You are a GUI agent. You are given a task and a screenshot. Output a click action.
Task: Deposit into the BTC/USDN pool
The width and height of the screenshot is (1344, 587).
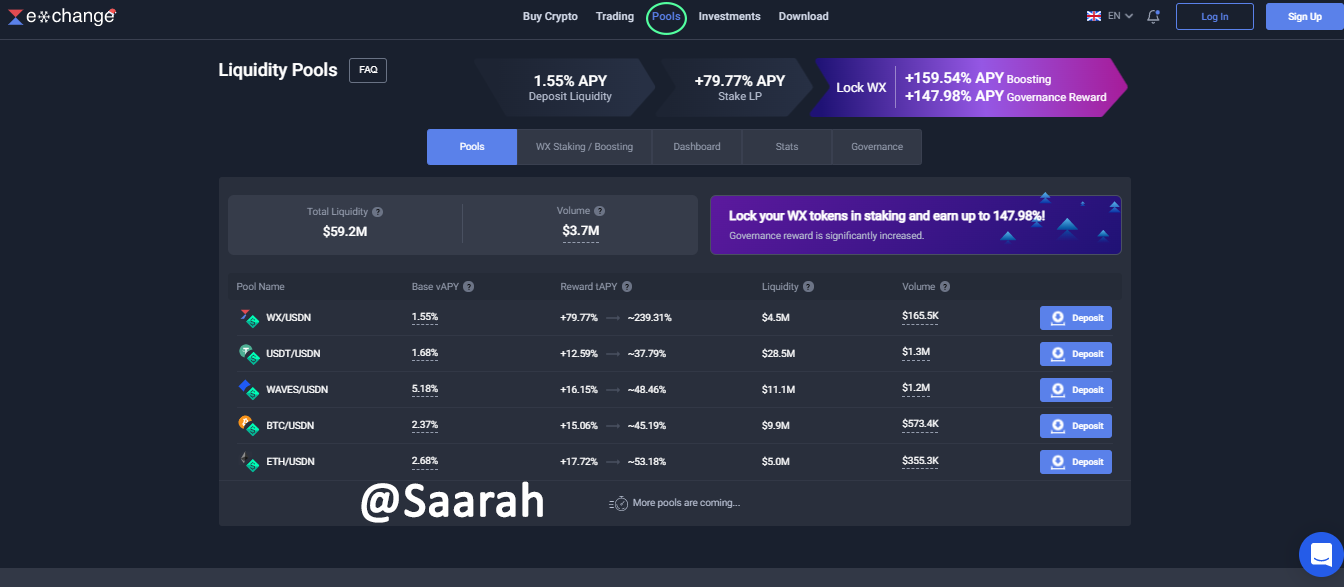pyautogui.click(x=1076, y=426)
